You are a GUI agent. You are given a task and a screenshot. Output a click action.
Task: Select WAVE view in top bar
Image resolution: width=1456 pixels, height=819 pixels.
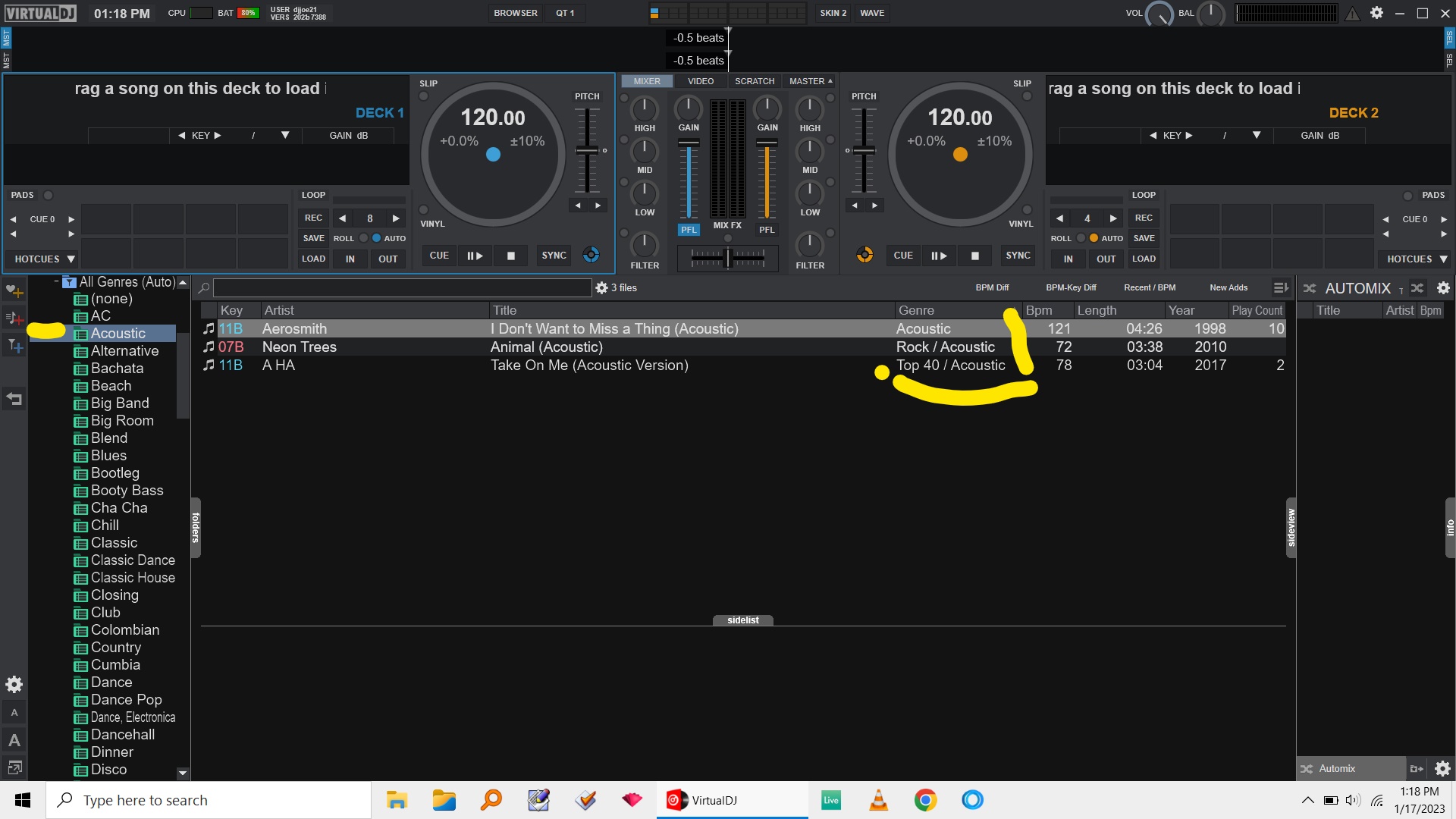[x=872, y=13]
